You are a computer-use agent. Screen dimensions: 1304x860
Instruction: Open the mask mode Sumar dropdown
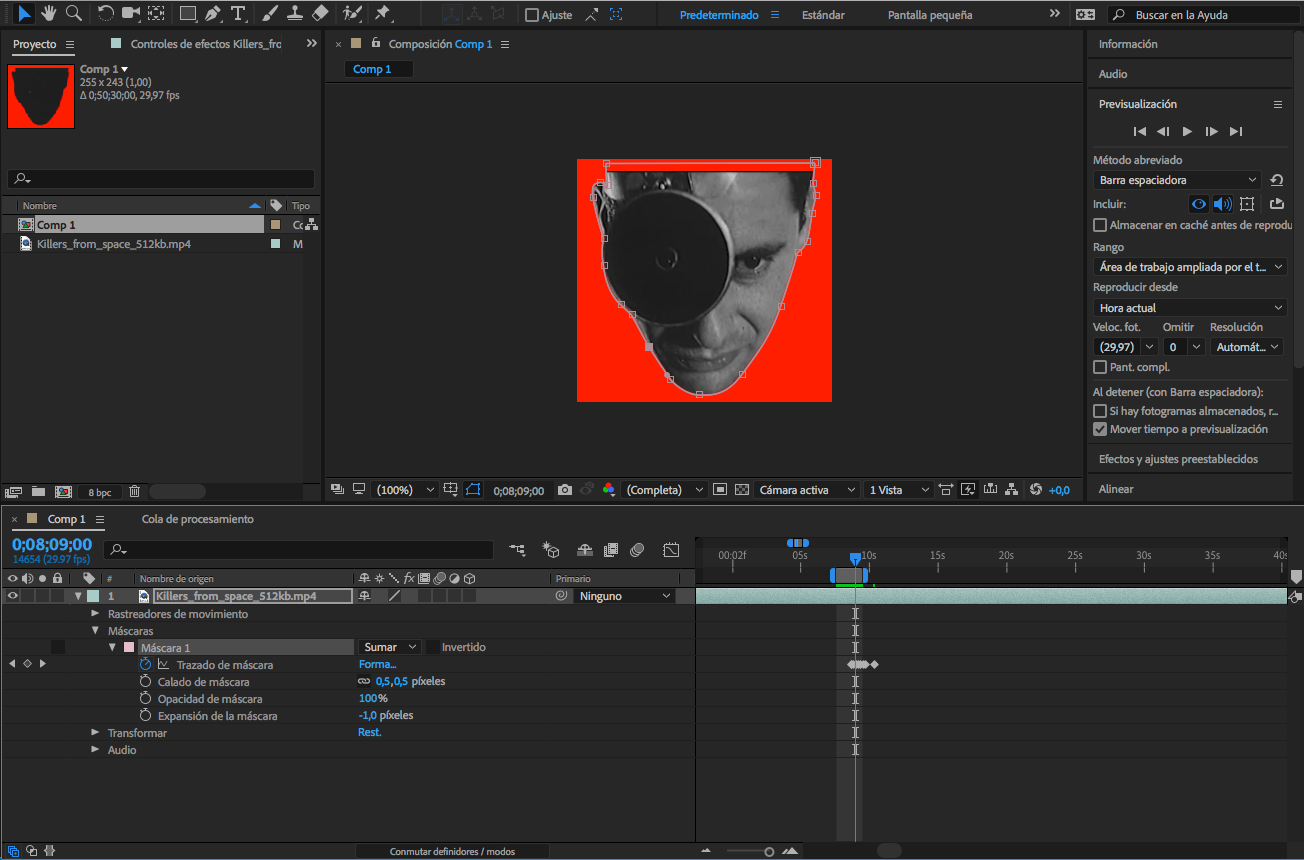[x=389, y=647]
